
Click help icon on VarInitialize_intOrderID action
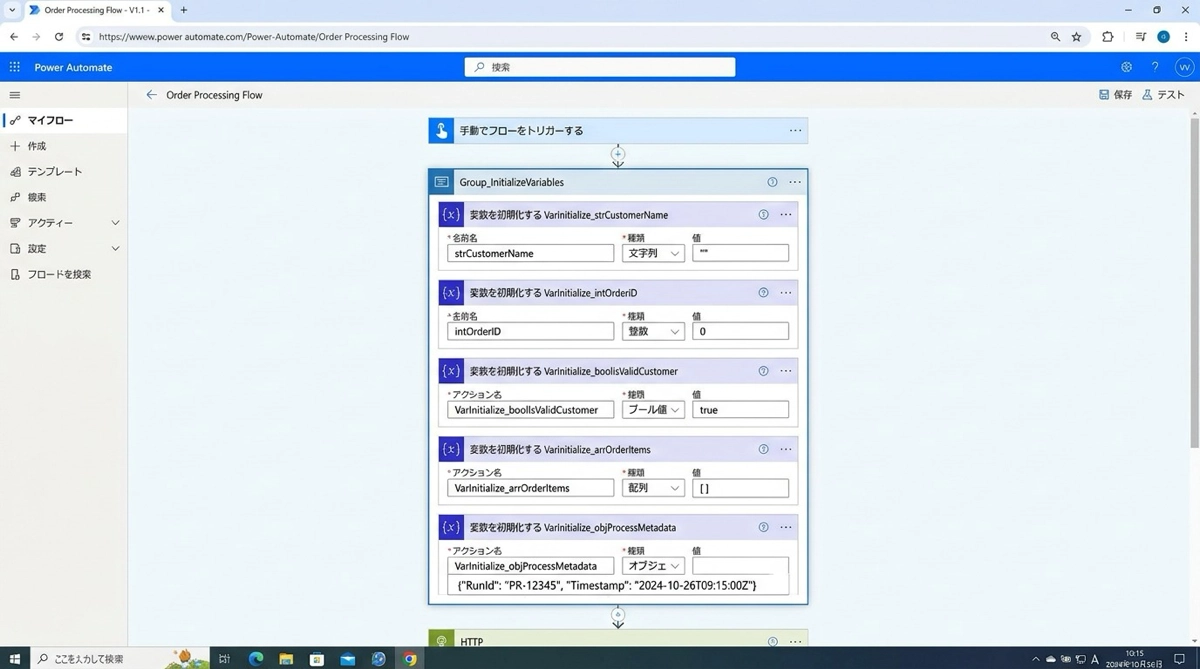tap(763, 293)
